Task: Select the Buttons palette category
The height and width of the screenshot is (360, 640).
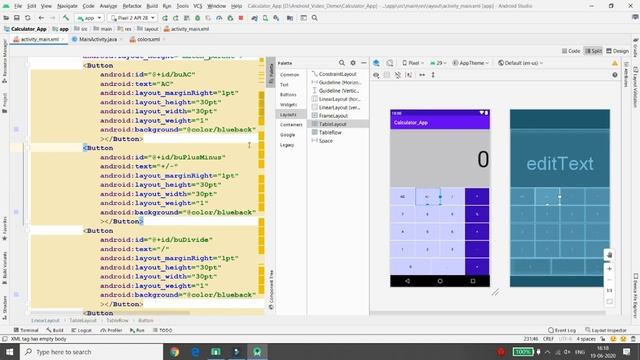Action: [288, 95]
